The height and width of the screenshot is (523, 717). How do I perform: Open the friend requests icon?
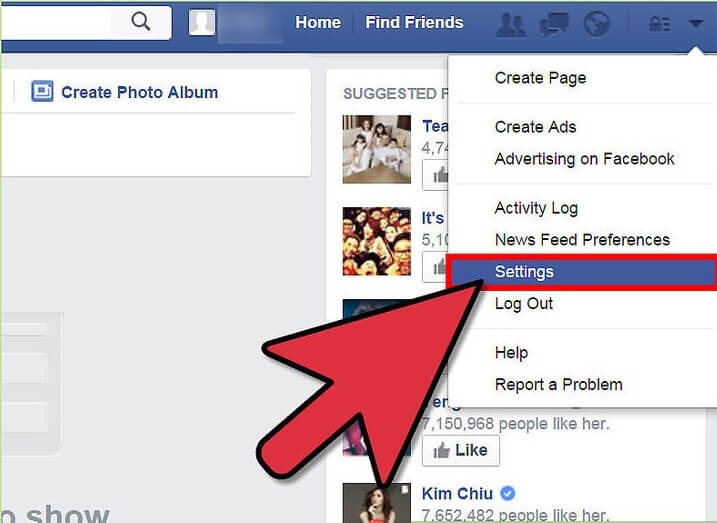coord(511,24)
